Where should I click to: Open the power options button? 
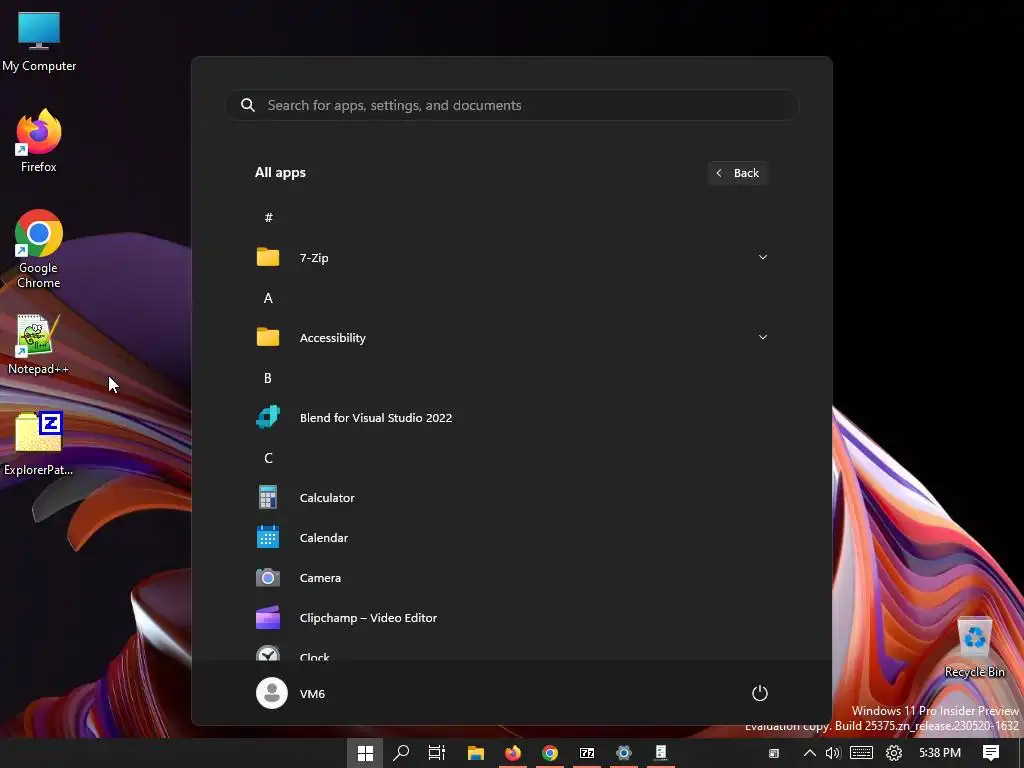[760, 693]
